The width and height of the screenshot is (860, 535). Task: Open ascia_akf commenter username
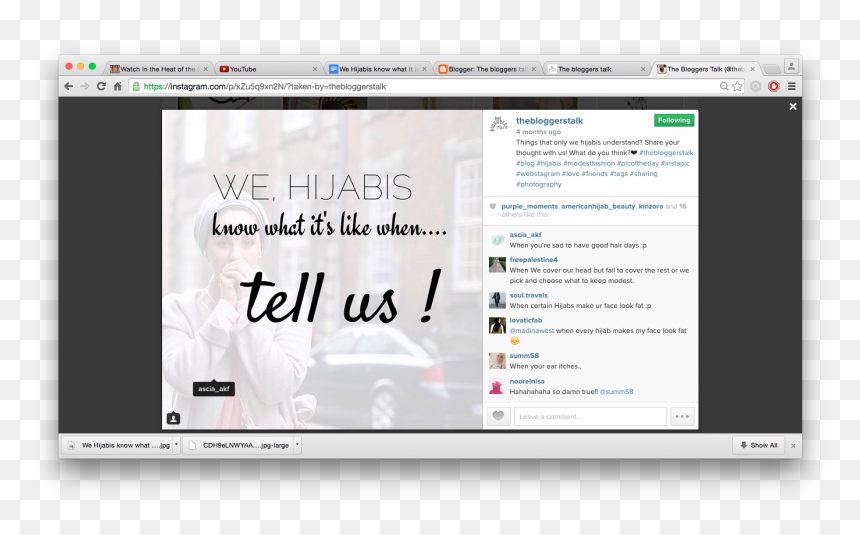tap(525, 234)
